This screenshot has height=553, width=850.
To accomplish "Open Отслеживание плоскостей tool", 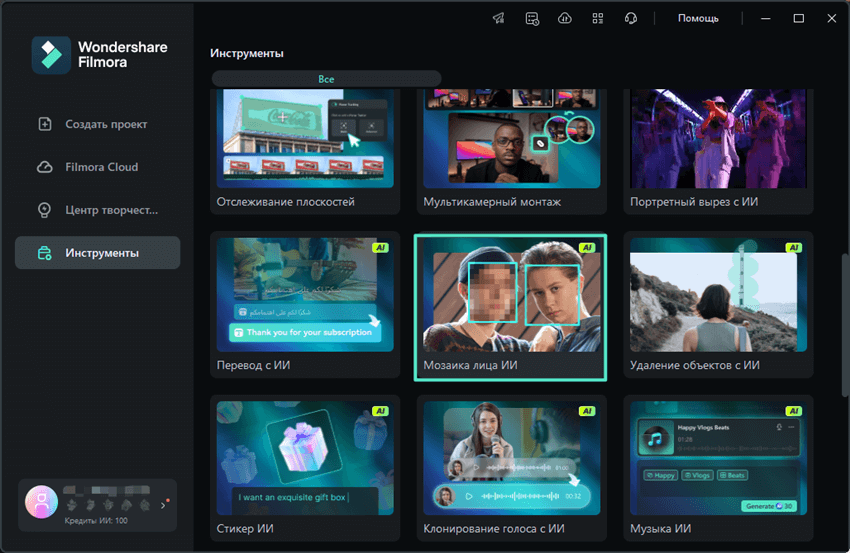I will pos(305,151).
